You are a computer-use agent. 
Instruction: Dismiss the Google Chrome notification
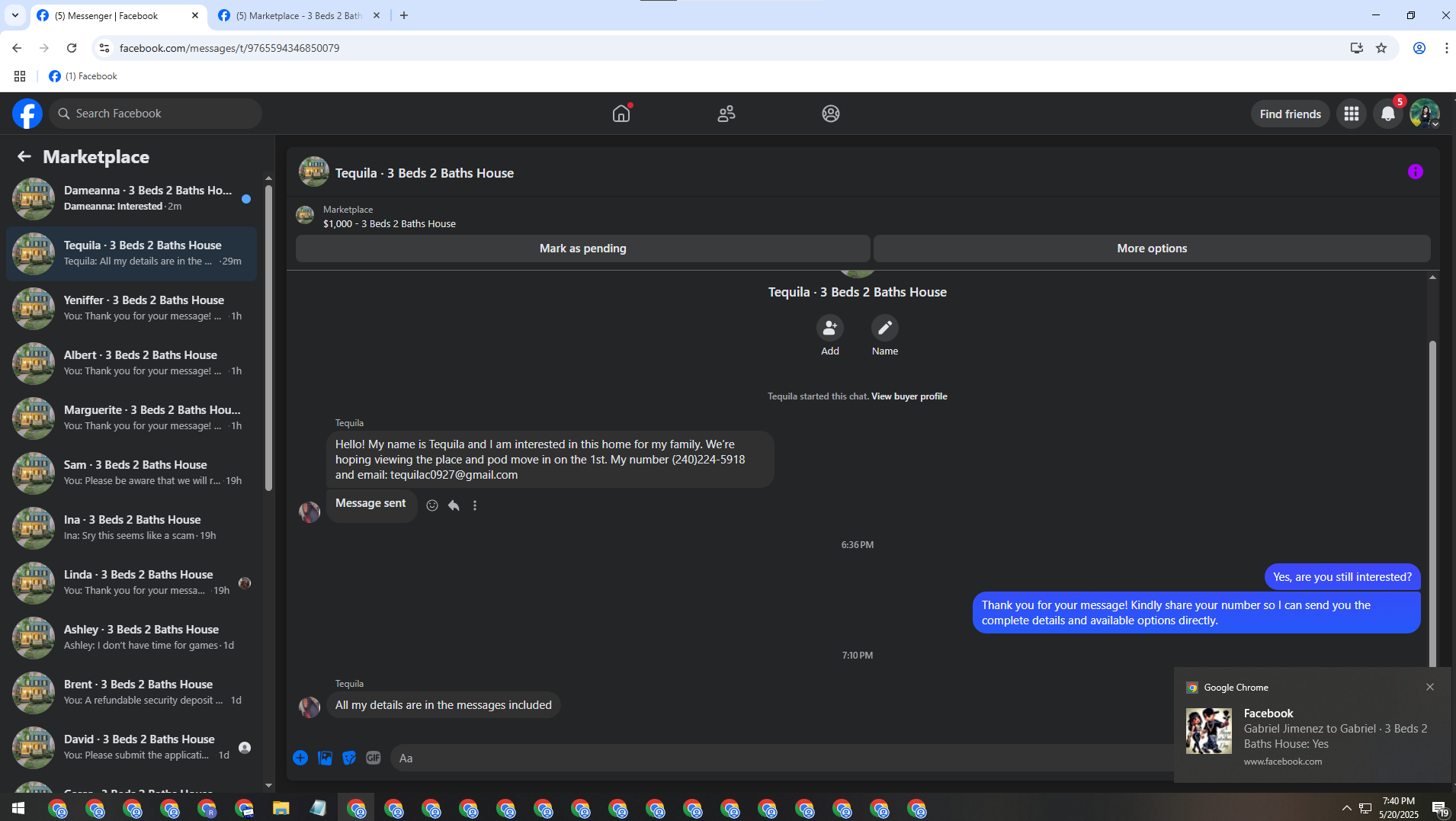click(1430, 687)
